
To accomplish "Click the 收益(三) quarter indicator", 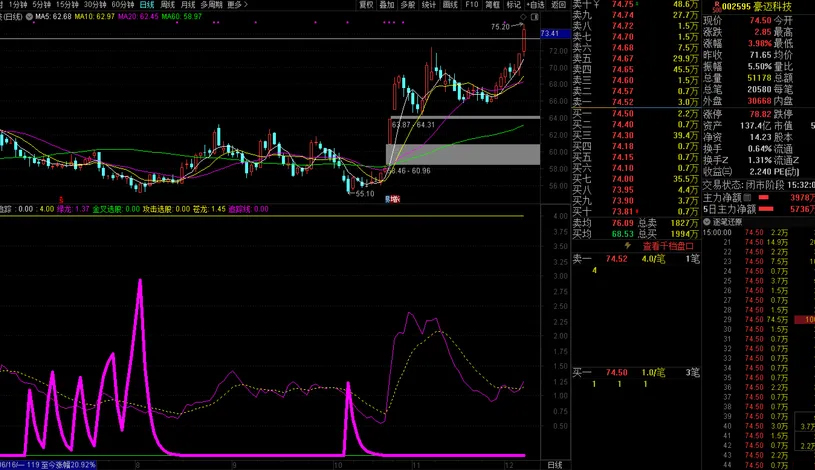I will pos(719,171).
